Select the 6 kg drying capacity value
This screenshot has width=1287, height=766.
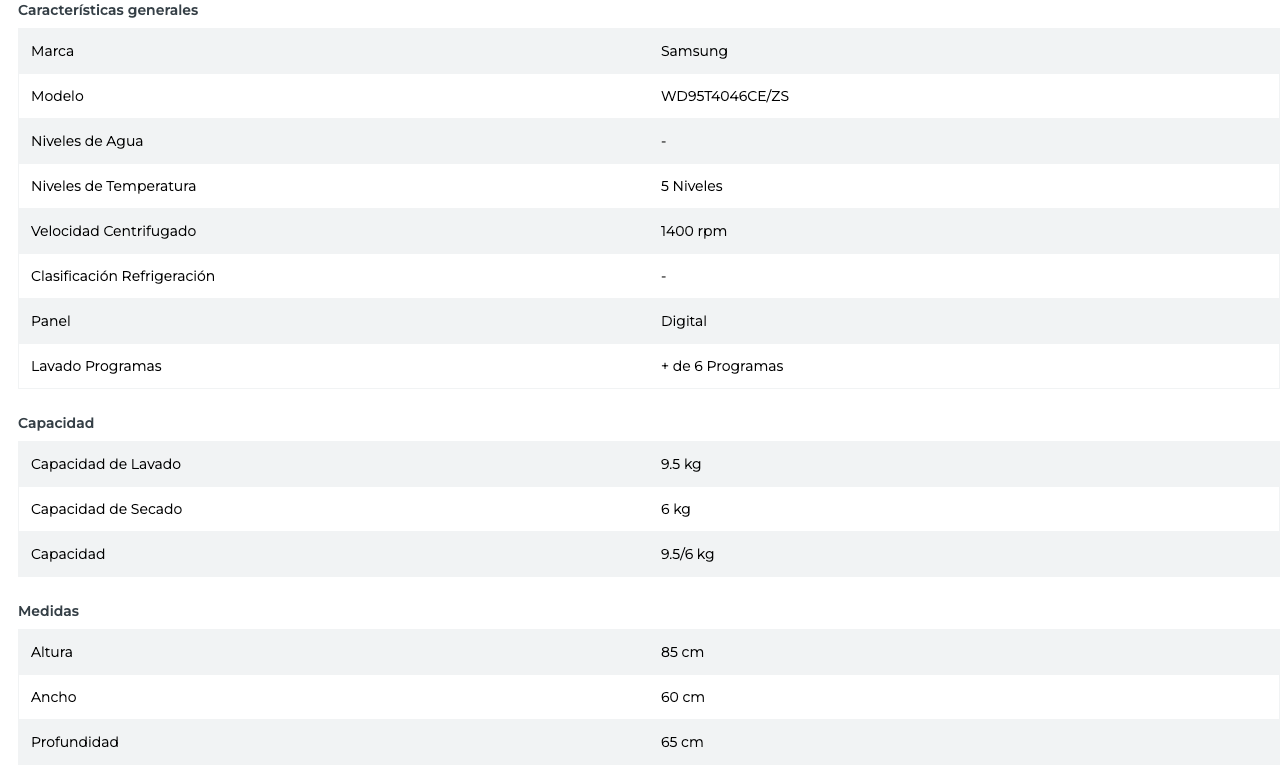click(675, 509)
